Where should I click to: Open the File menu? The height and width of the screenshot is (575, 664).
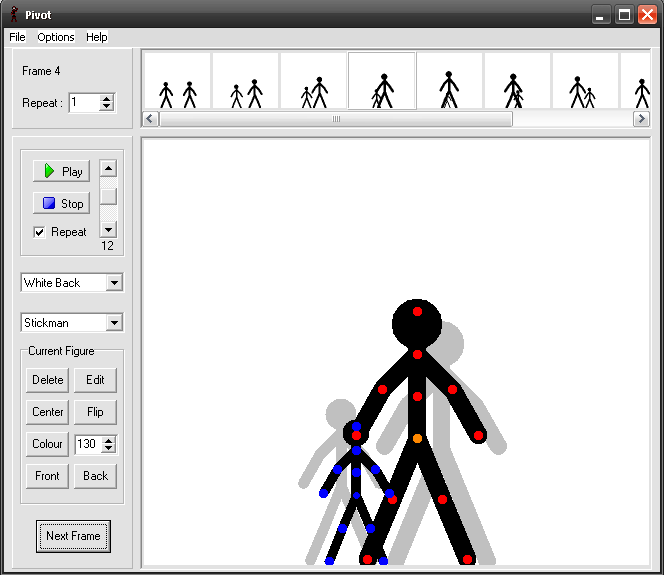(x=17, y=37)
